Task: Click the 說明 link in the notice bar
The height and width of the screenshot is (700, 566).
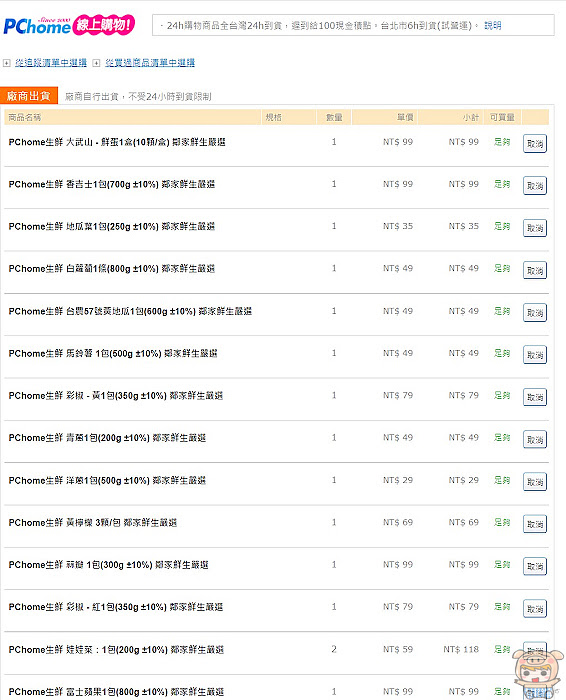Action: [x=492, y=25]
